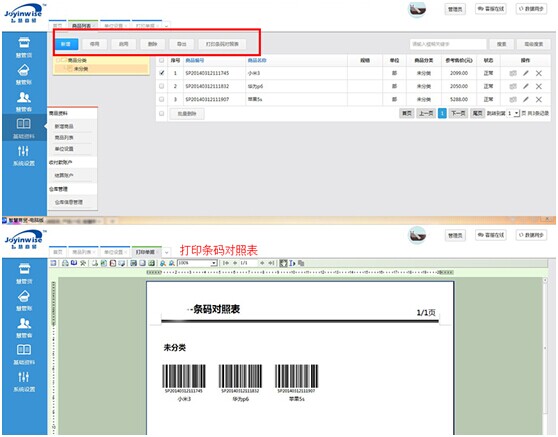Click the 打印条码对照表 button
Image resolution: width=558 pixels, height=437 pixels.
pos(222,44)
